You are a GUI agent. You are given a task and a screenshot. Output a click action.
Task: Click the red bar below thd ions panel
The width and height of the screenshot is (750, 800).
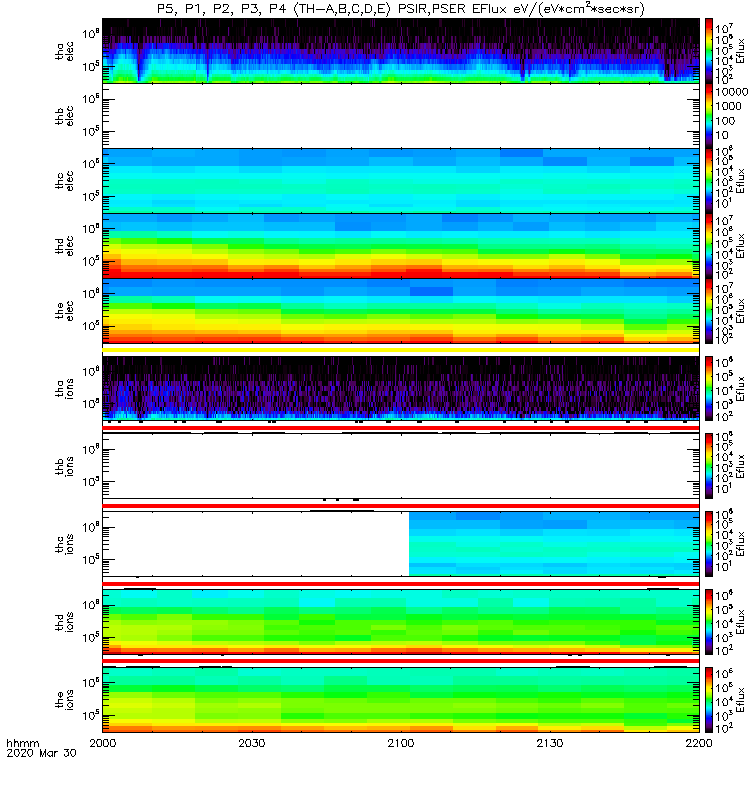(401, 661)
